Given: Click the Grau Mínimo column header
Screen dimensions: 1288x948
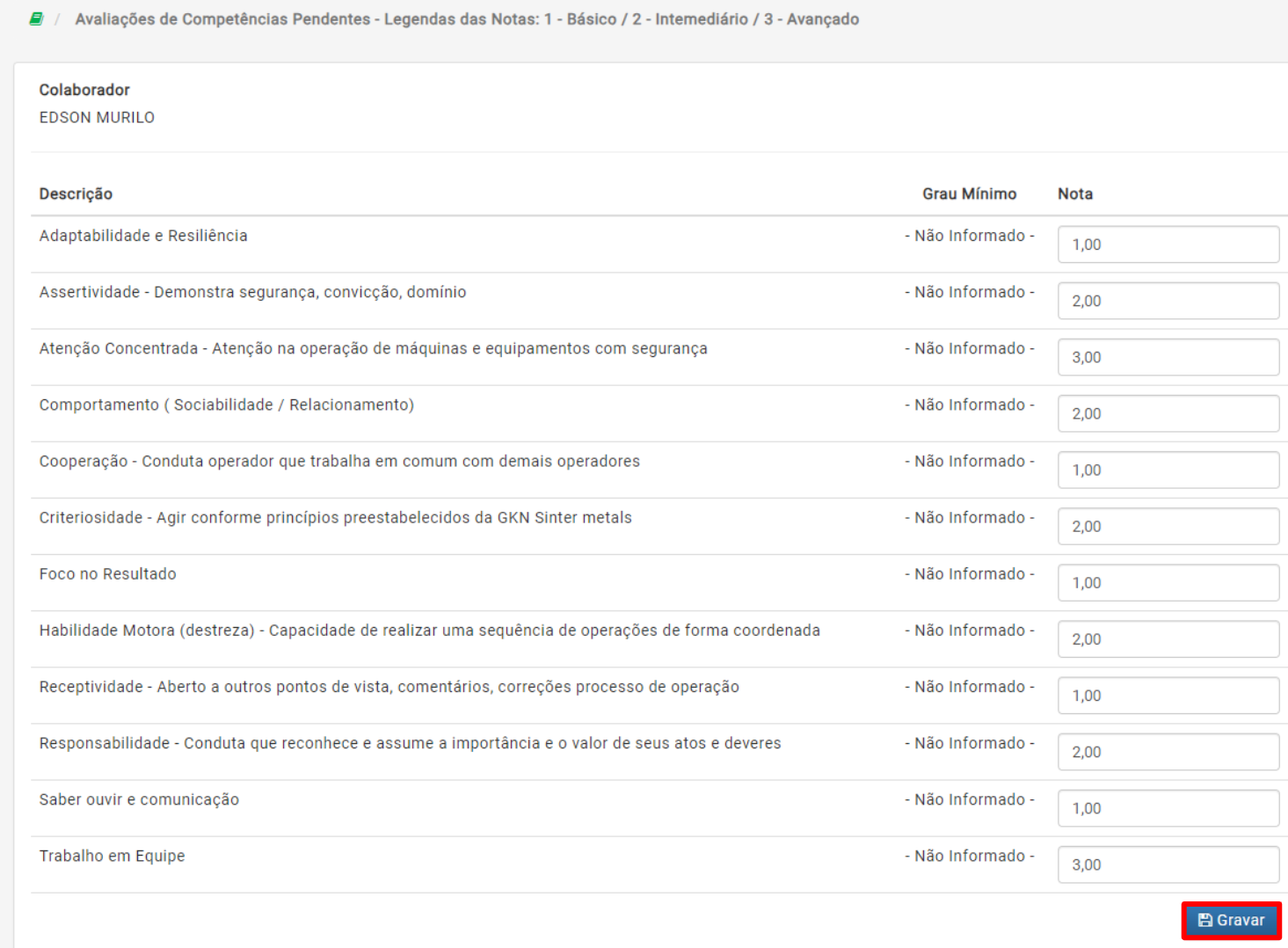Looking at the screenshot, I should (970, 193).
